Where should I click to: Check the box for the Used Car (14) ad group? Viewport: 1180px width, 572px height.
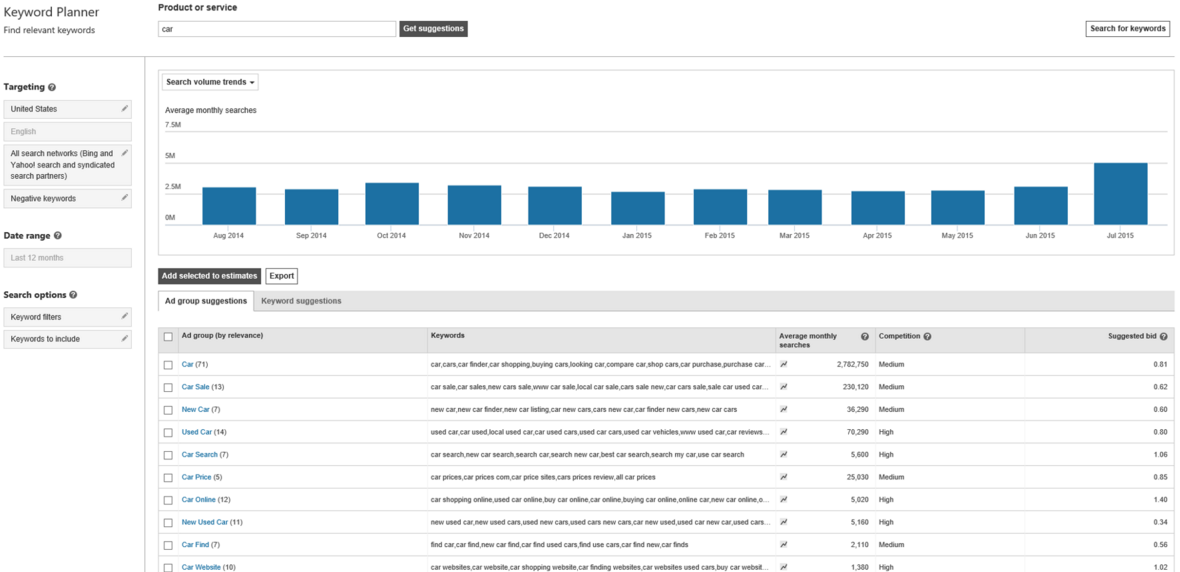(x=168, y=433)
